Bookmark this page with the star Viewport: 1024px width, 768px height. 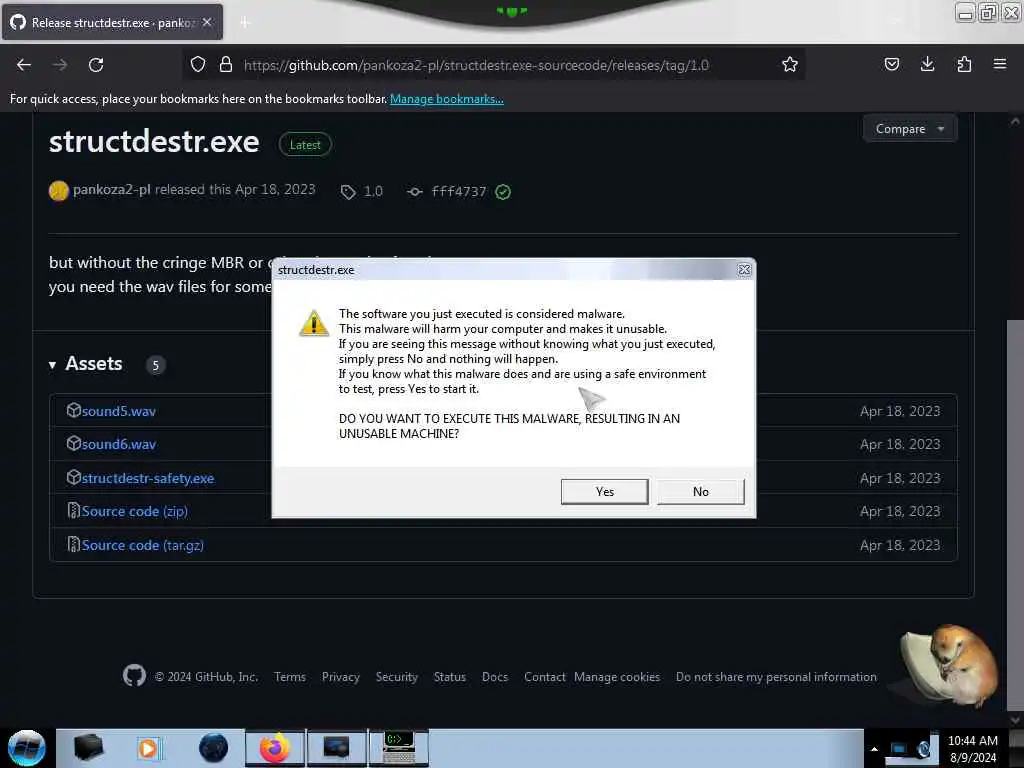click(x=790, y=65)
